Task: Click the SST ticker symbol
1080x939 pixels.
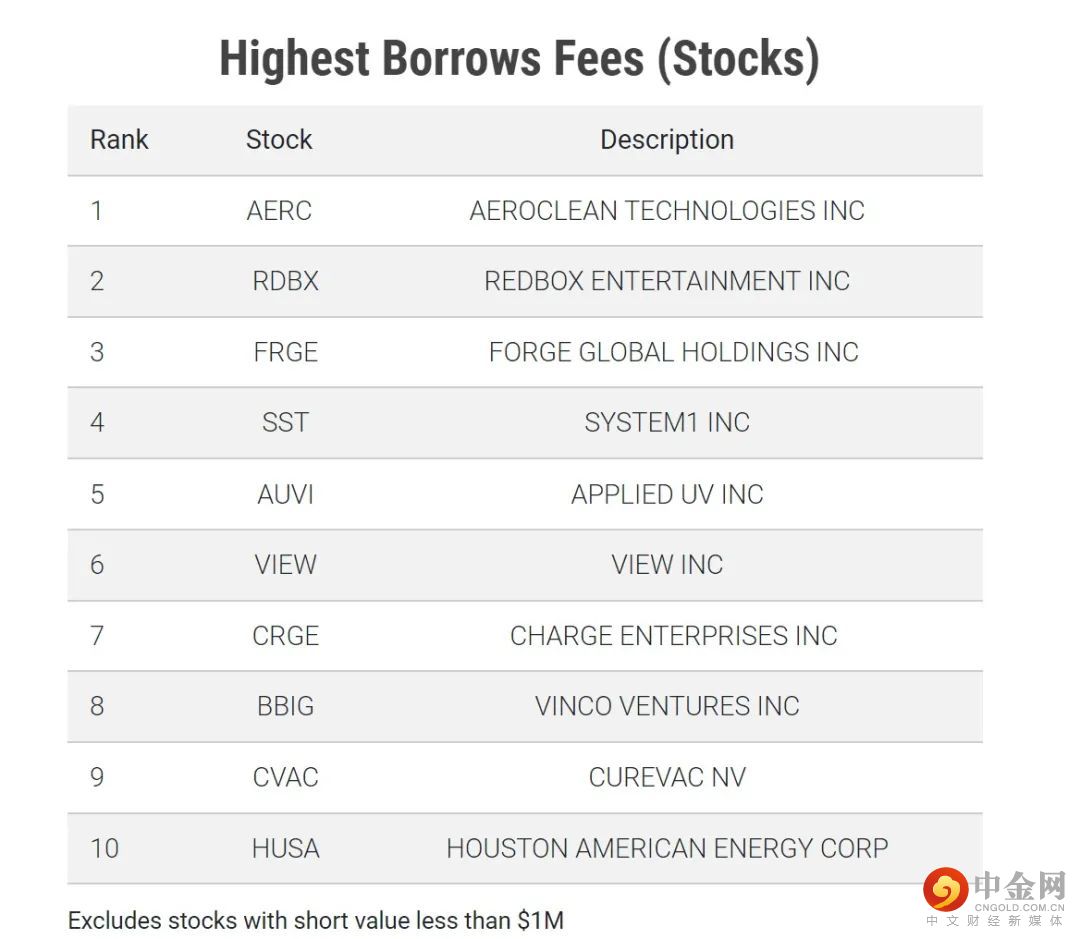Action: click(285, 422)
